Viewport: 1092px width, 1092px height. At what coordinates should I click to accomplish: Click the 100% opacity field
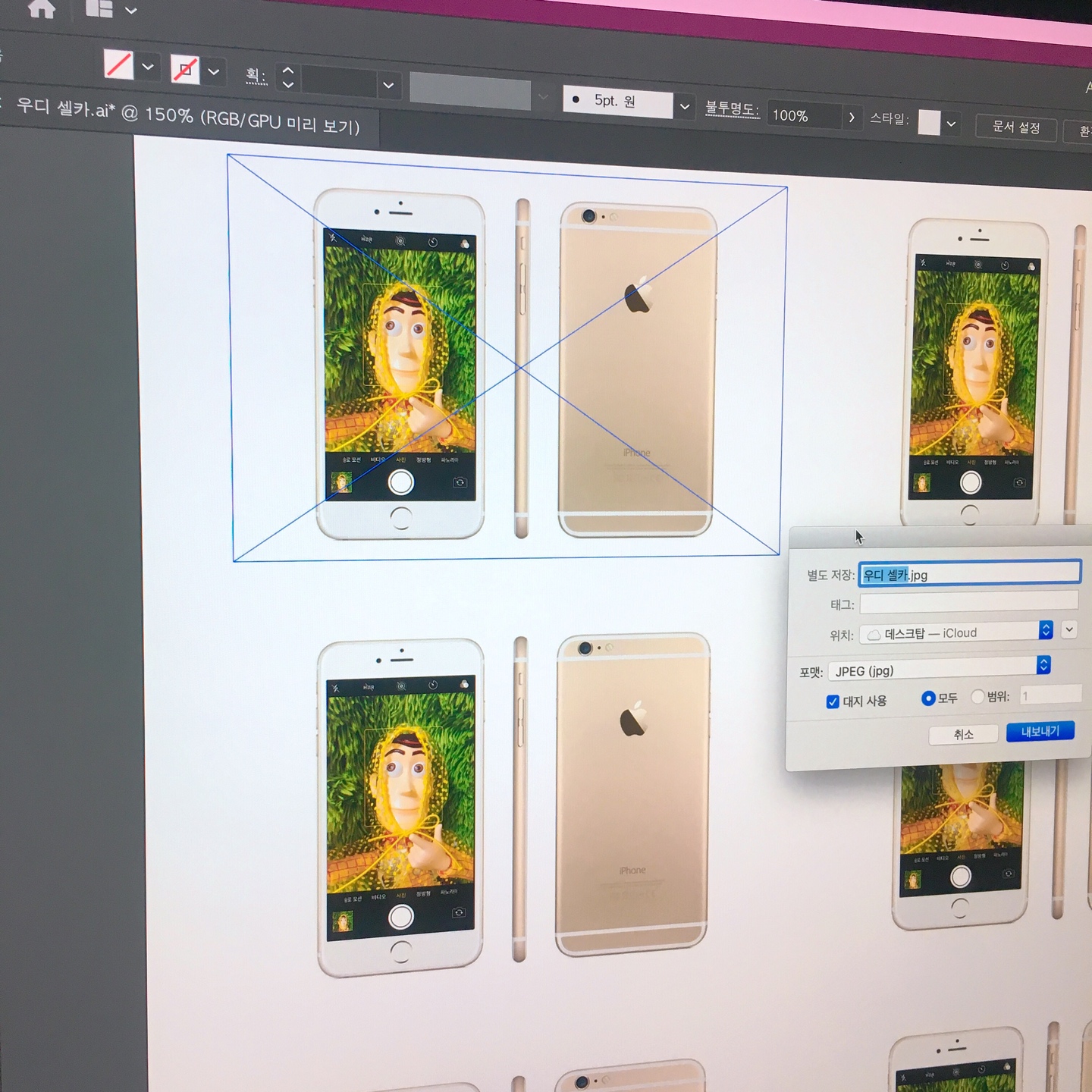(x=804, y=116)
